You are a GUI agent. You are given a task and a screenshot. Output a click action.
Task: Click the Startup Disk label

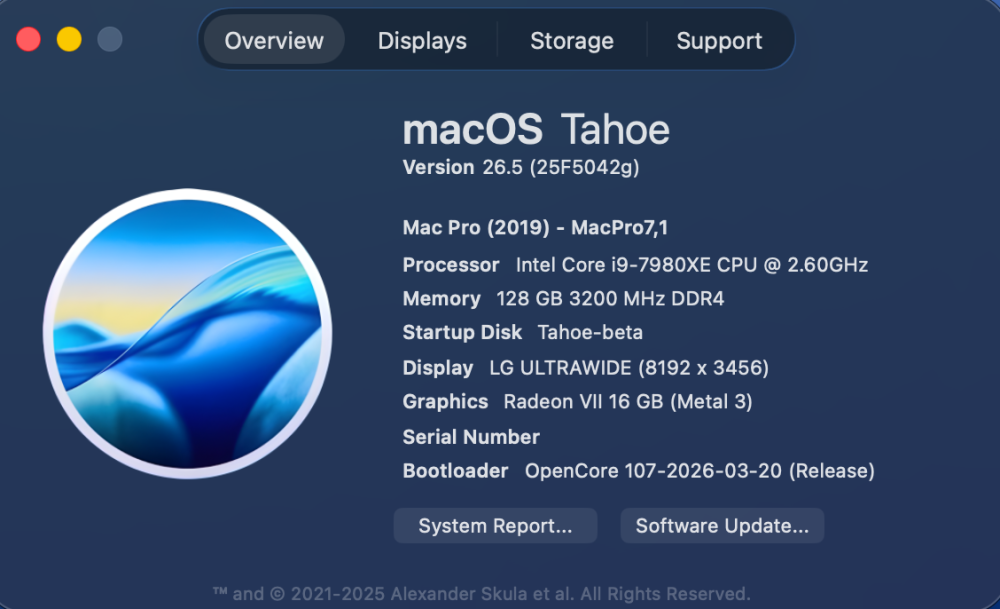click(462, 332)
